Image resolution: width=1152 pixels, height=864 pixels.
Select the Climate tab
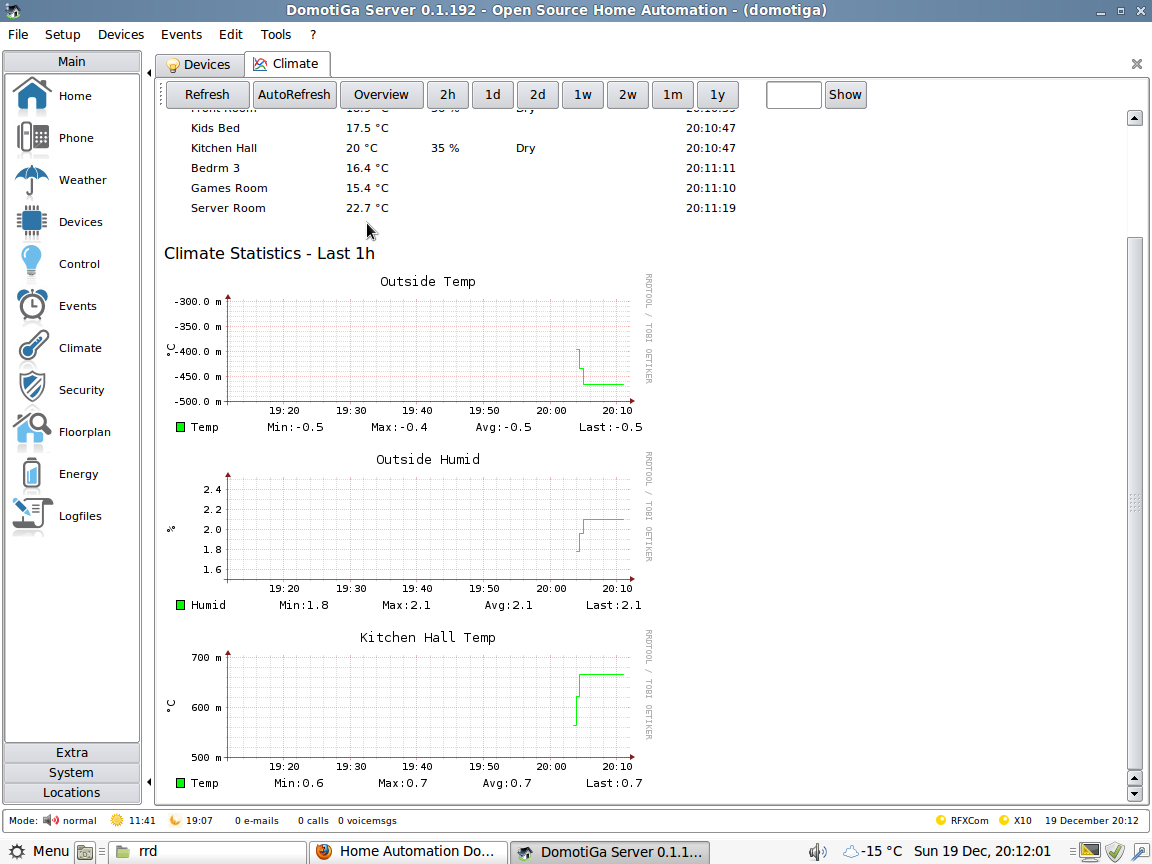pyautogui.click(x=287, y=64)
